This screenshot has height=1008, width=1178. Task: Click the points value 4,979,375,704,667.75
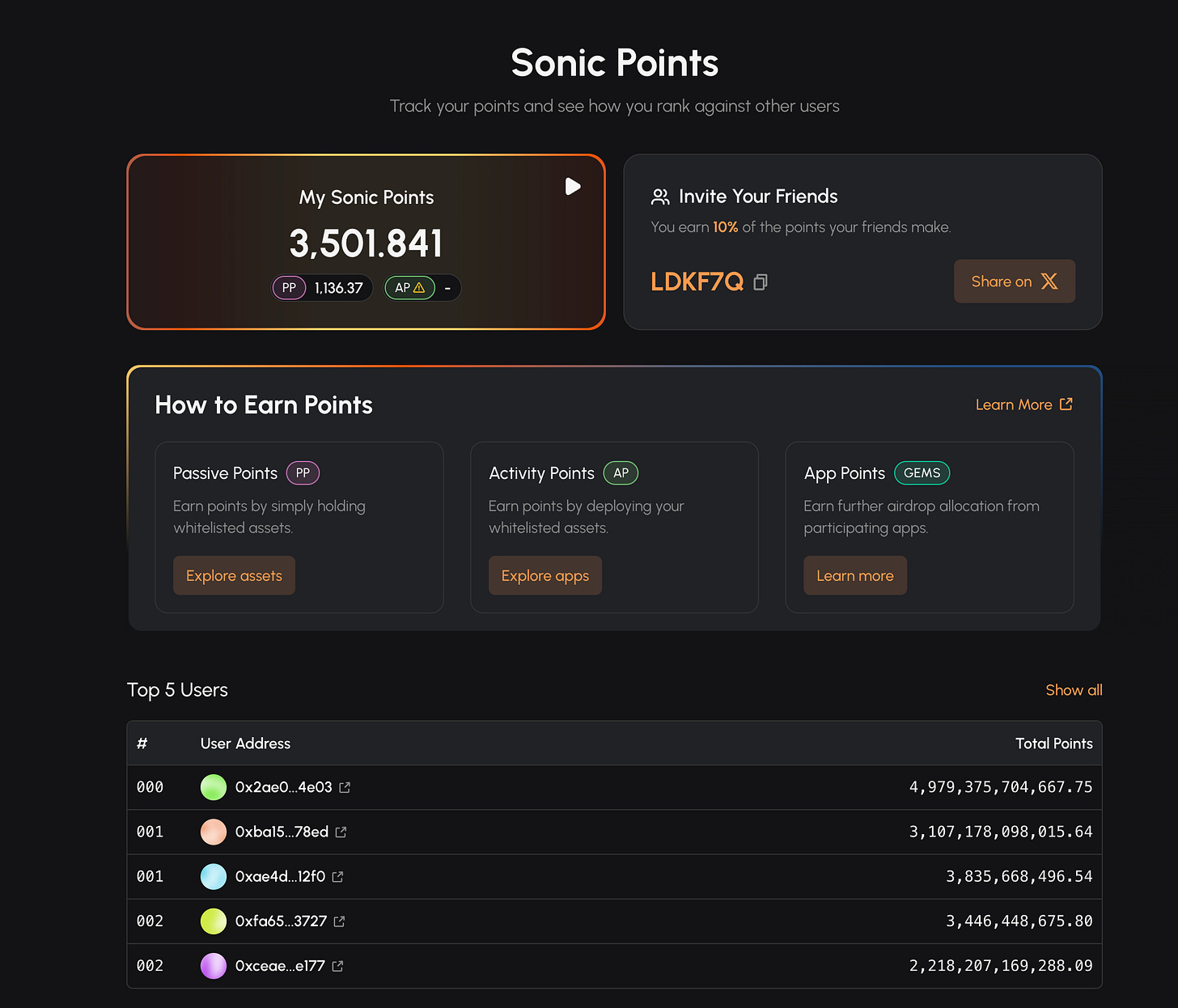1001,787
